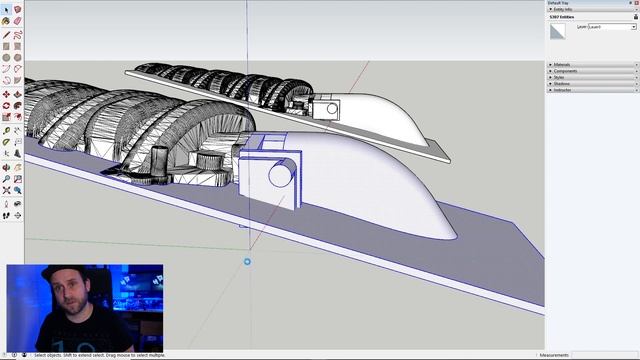Pick the Line pencil tool
The width and height of the screenshot is (640, 360).
click(6, 35)
